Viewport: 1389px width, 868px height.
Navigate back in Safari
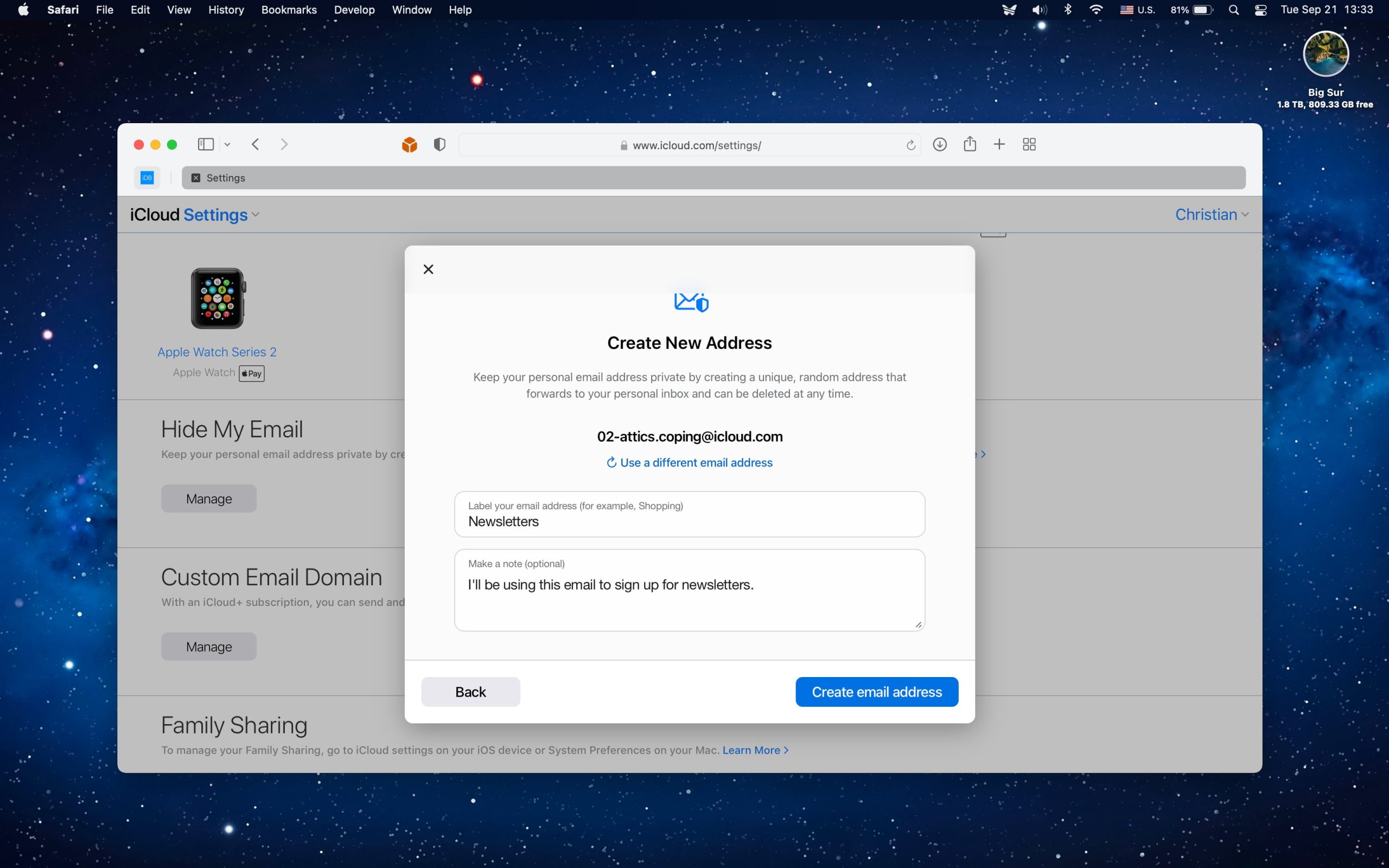pos(256,144)
